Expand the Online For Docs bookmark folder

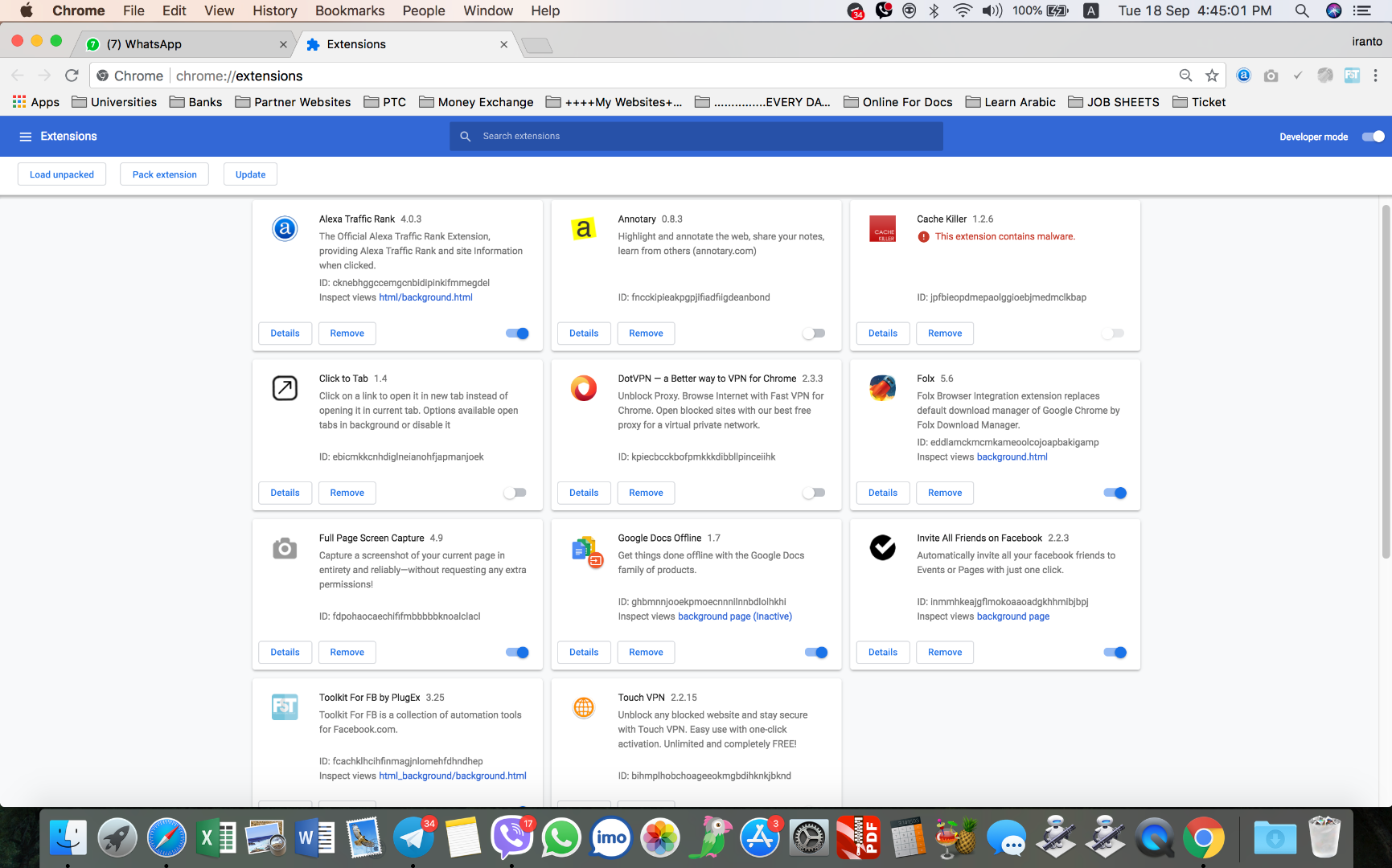(898, 102)
